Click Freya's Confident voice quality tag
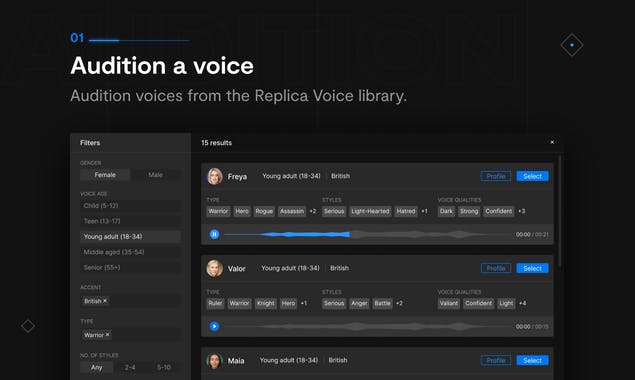 coord(499,211)
